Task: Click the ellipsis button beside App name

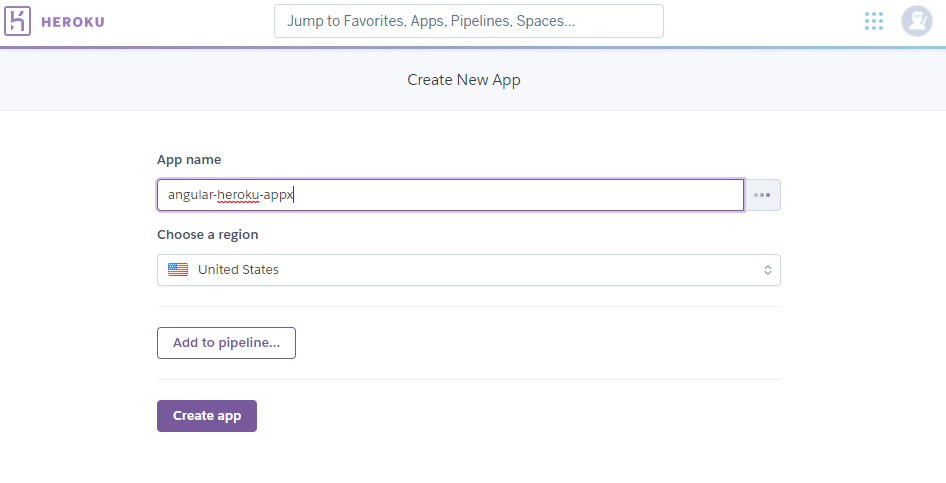Action: pos(763,195)
